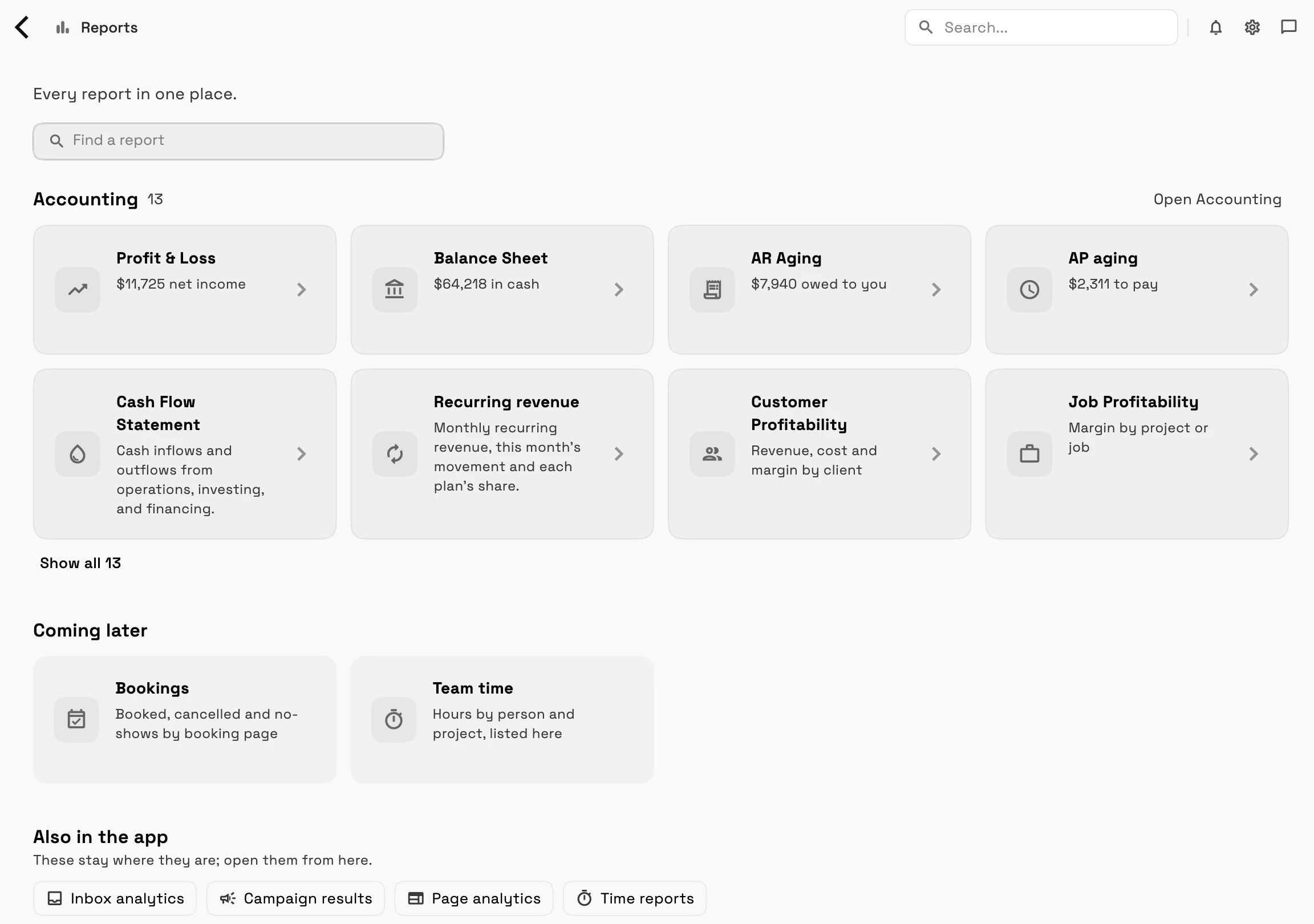This screenshot has height=924, width=1314.
Task: Click the Recurring revenue cycle icon
Action: pos(395,454)
